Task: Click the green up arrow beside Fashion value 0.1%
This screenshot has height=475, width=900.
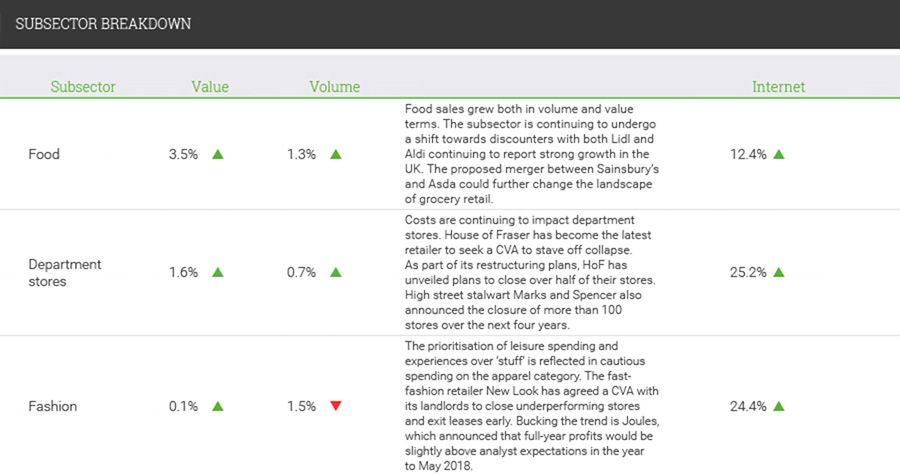Action: pyautogui.click(x=218, y=406)
